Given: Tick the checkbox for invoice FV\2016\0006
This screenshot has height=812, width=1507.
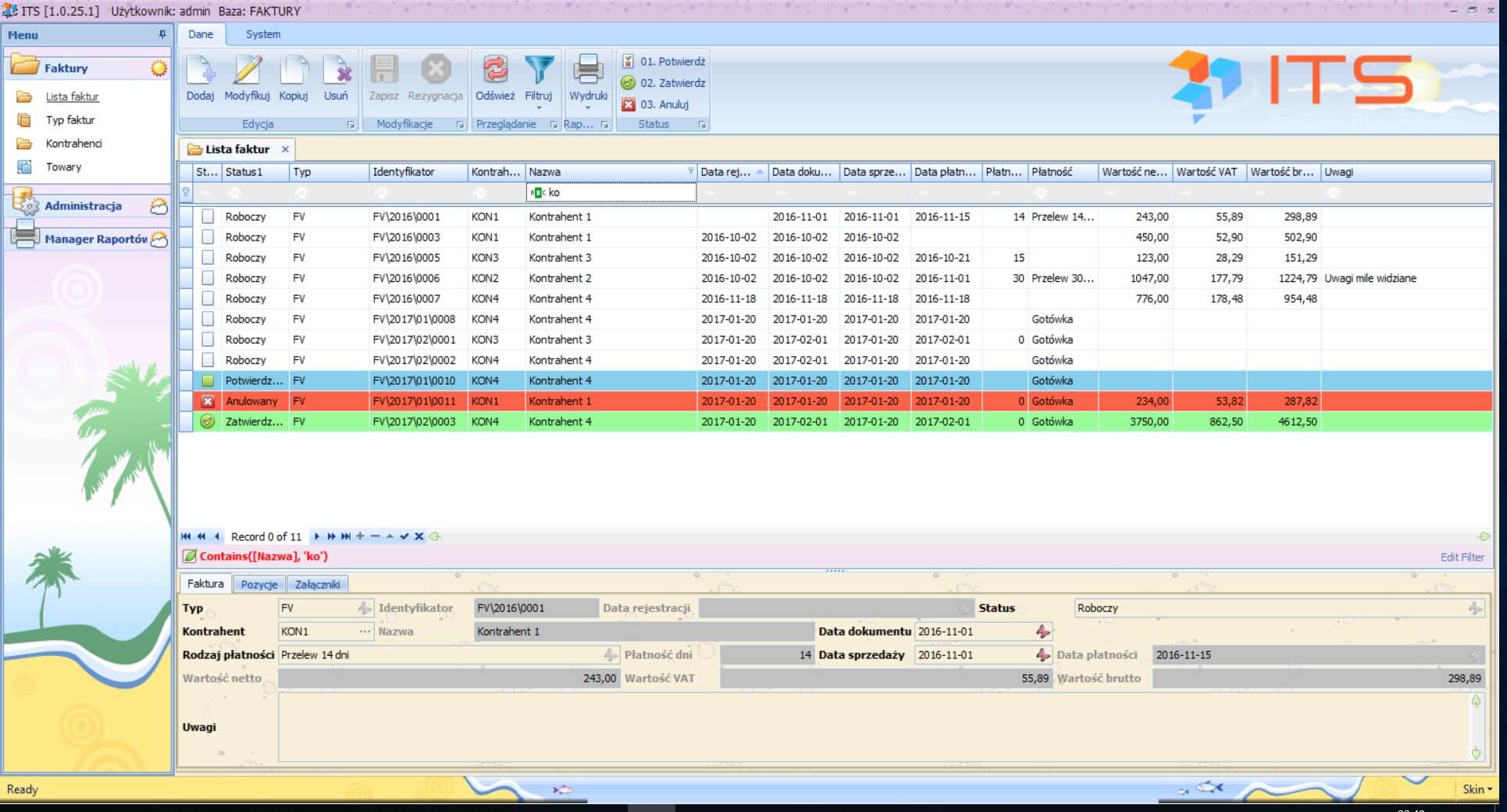Looking at the screenshot, I should pyautogui.click(x=208, y=278).
